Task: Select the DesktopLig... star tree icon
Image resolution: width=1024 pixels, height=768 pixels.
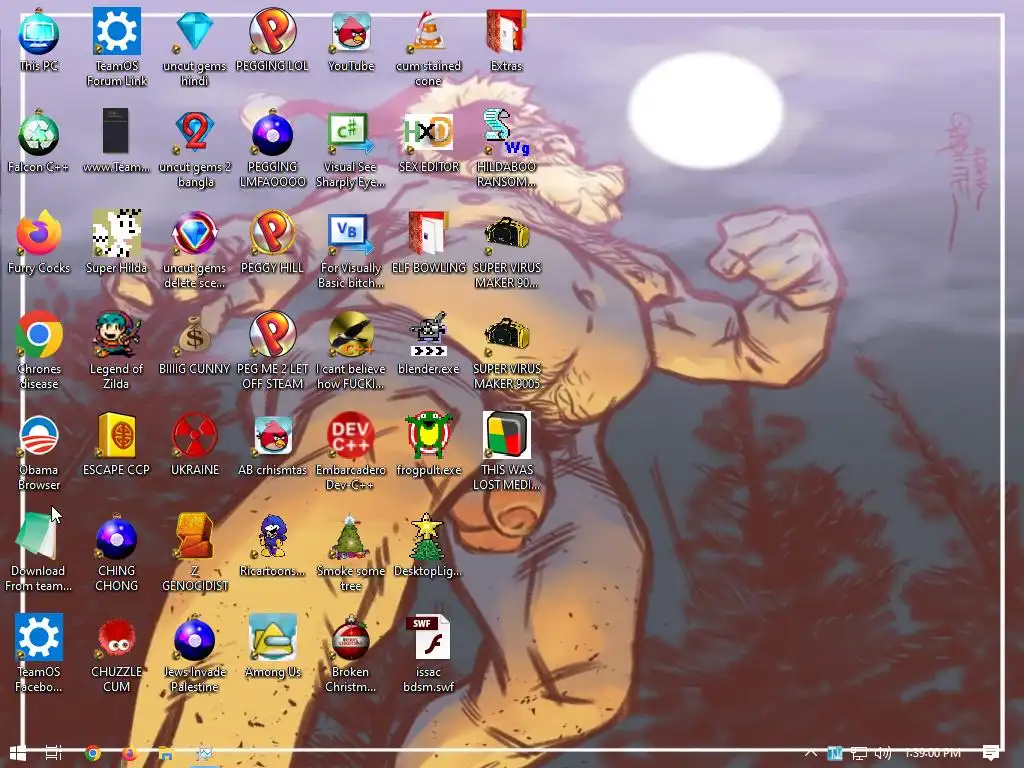Action: point(428,545)
